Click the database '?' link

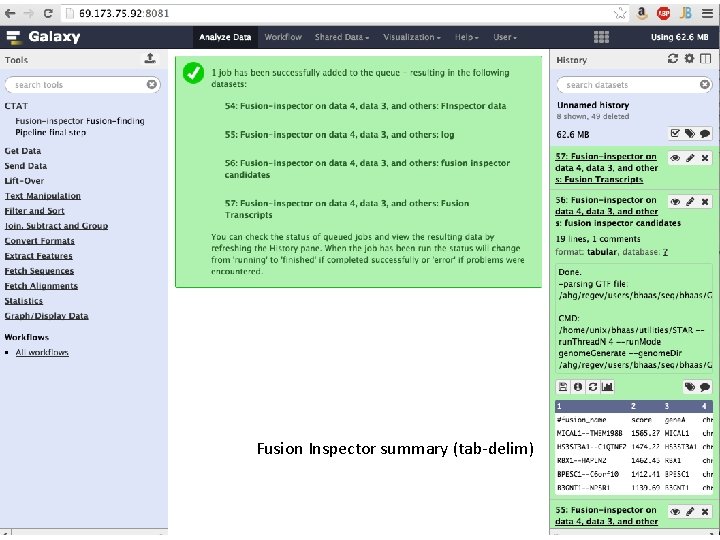(665, 252)
